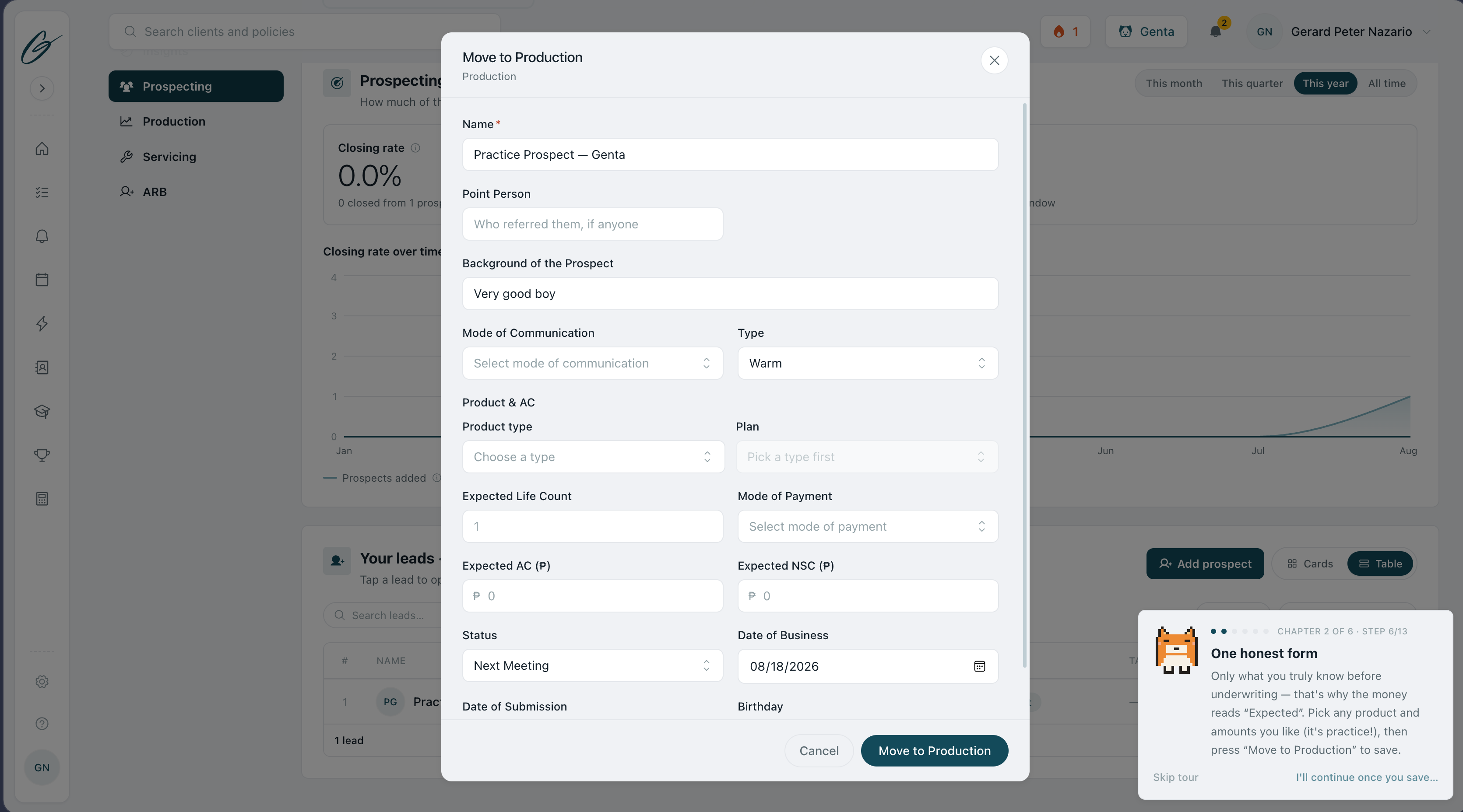Click the Move to Production button
Image resolution: width=1463 pixels, height=812 pixels.
pos(934,751)
